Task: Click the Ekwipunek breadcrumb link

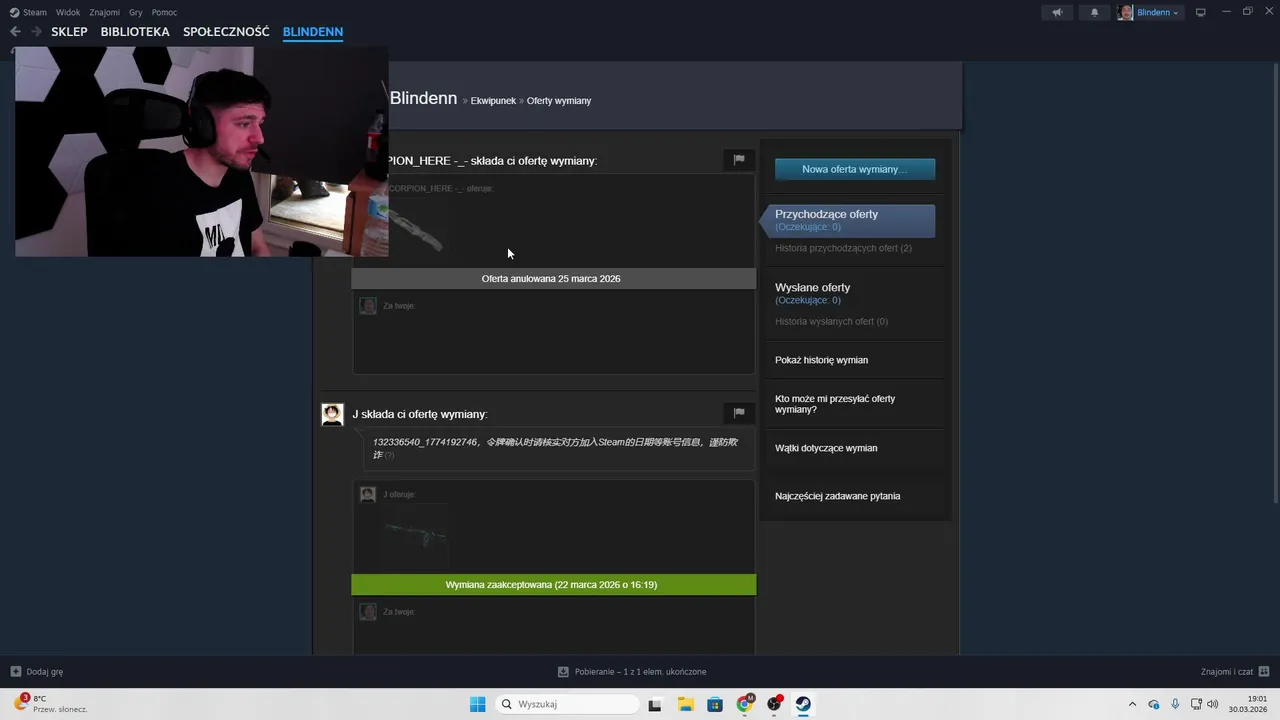Action: 493,100
